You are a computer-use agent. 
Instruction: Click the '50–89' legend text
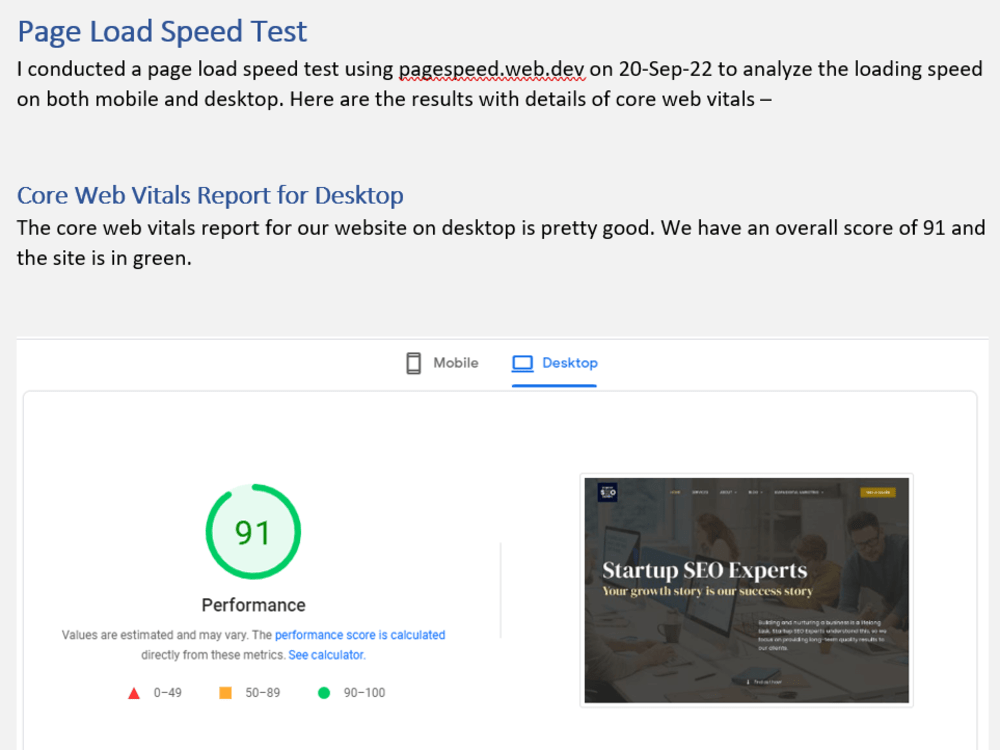[263, 693]
